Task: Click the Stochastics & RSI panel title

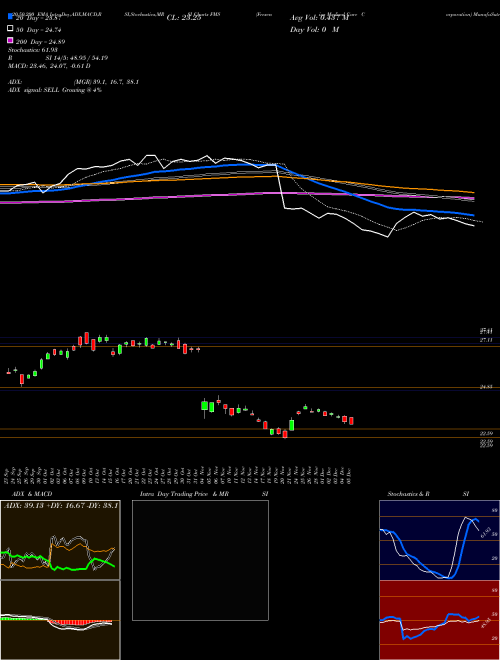Action: click(x=428, y=494)
